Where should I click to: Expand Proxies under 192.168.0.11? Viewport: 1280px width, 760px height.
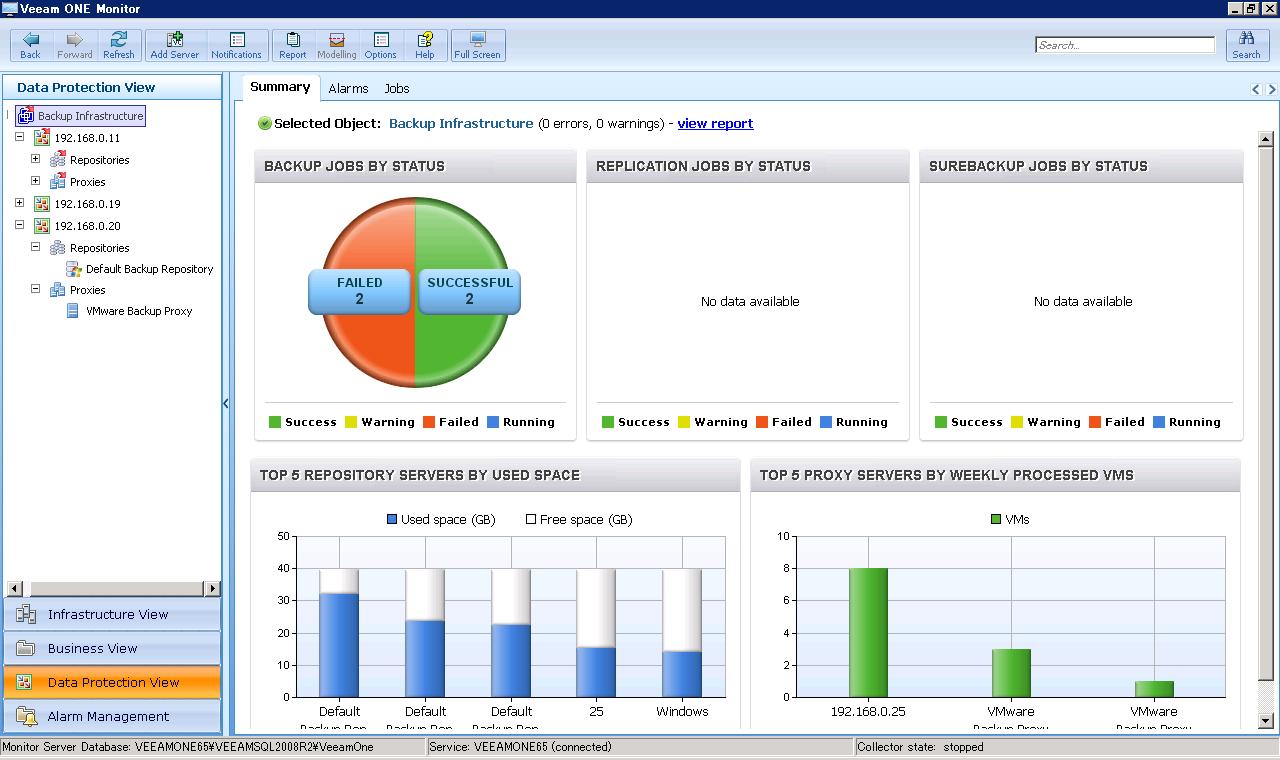[x=35, y=181]
